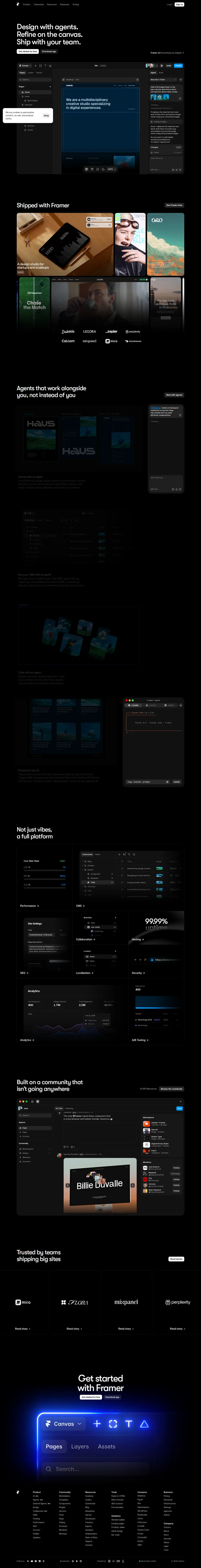201x1568 pixels.
Task: Open Academy in the footer Resources column
Action: (89, 1496)
